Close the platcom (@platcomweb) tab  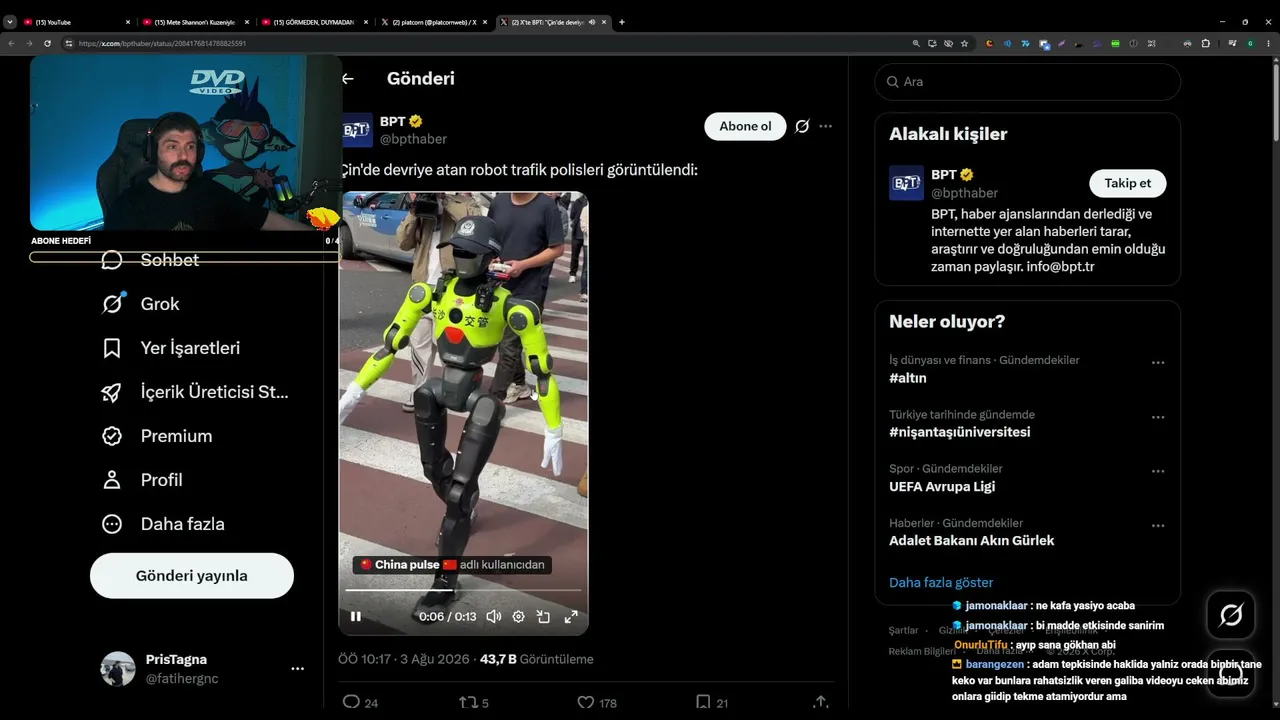click(487, 22)
